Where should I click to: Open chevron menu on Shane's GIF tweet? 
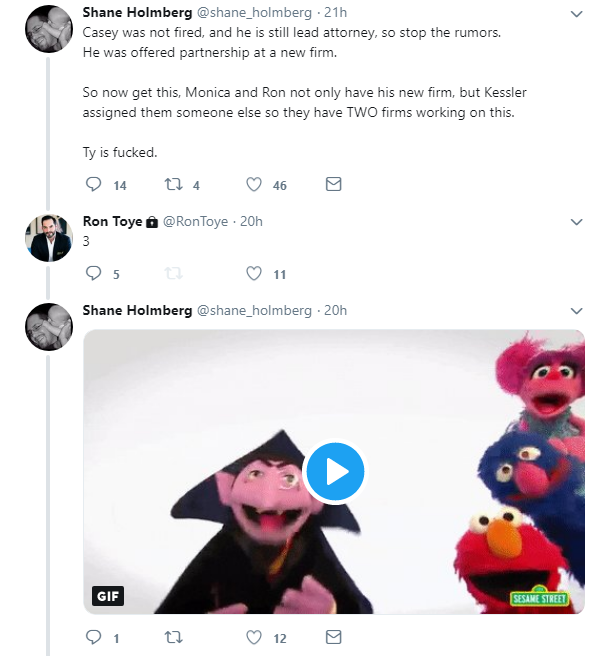(x=576, y=311)
